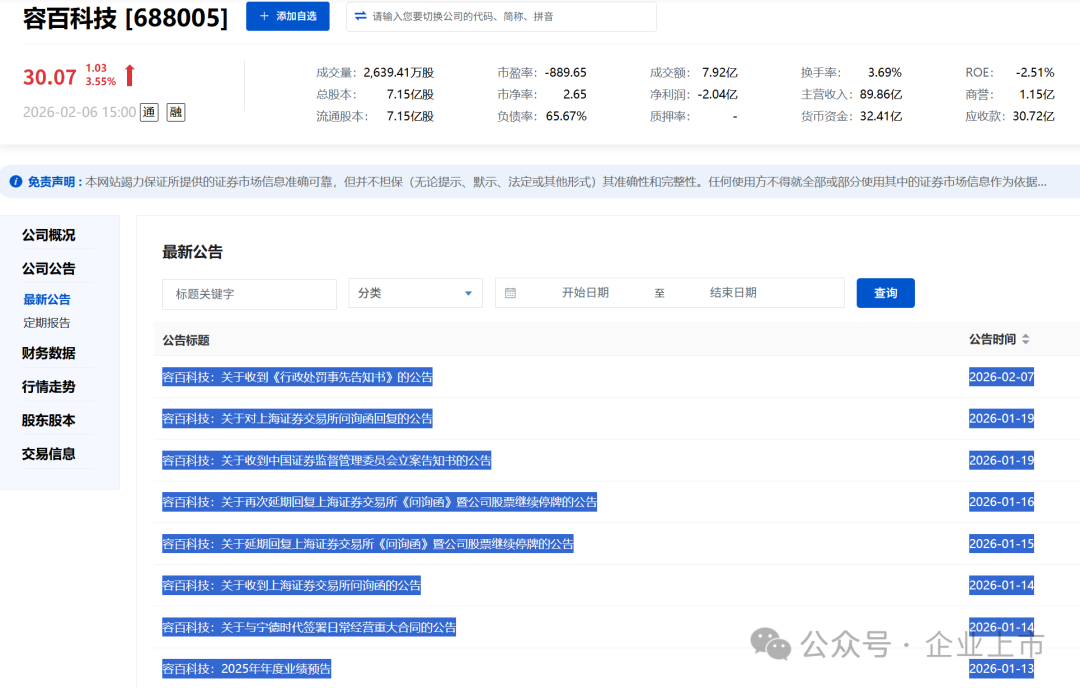The image size is (1080, 688).
Task: Click the 开始日期 field
Action: point(585,293)
